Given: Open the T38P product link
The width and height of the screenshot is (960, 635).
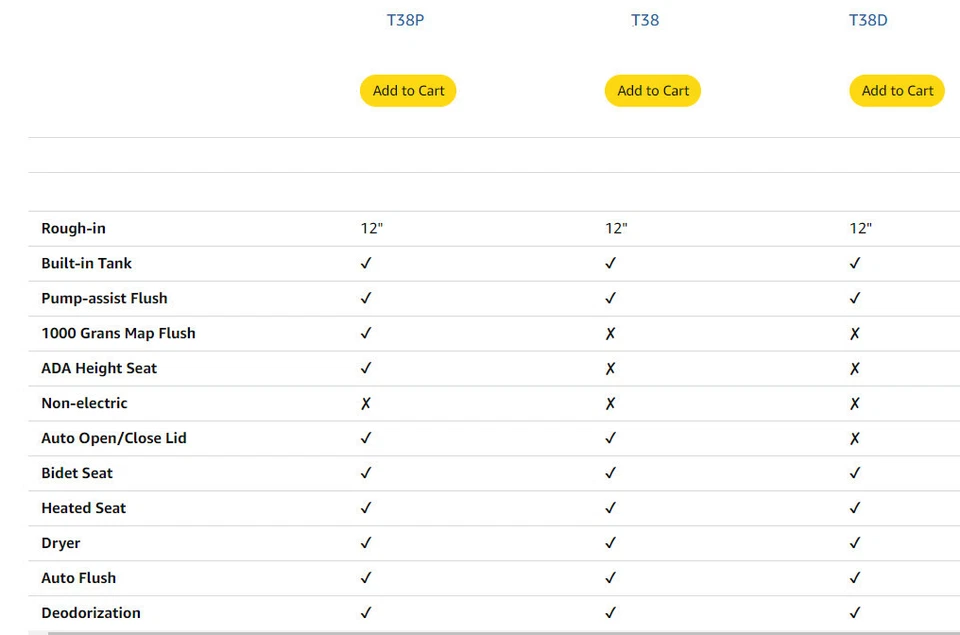Looking at the screenshot, I should [405, 20].
